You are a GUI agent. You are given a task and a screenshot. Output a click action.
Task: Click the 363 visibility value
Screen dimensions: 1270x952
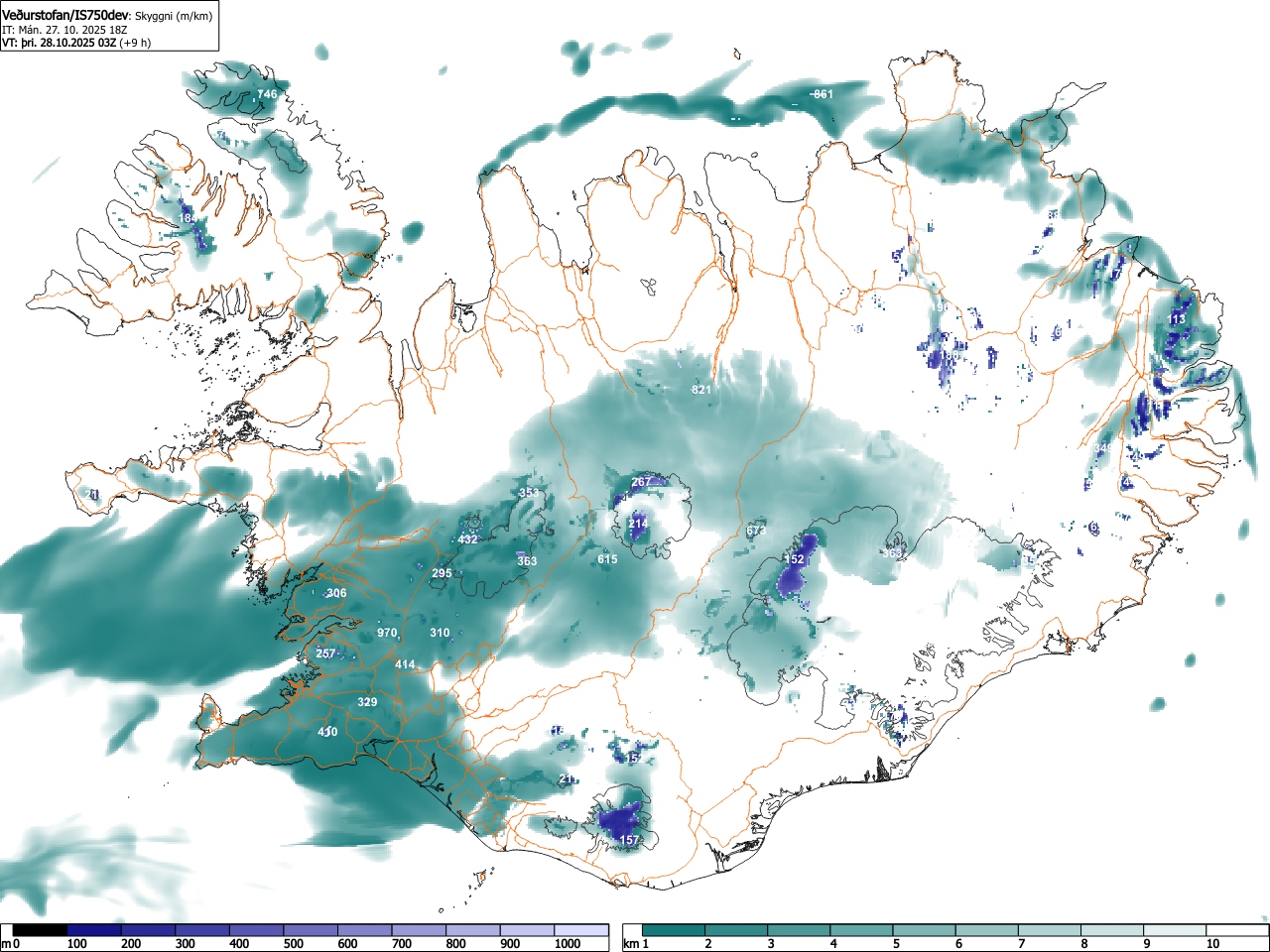pyautogui.click(x=527, y=561)
